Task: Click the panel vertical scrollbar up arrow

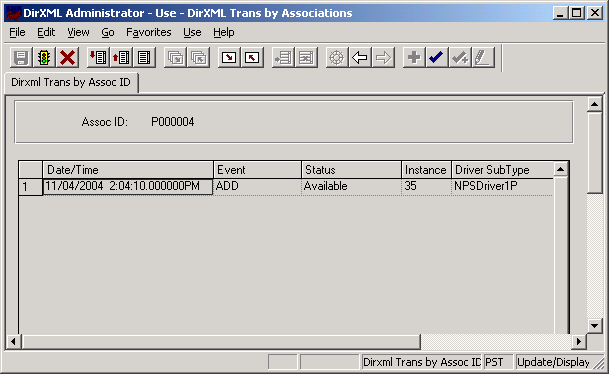Action: (595, 104)
